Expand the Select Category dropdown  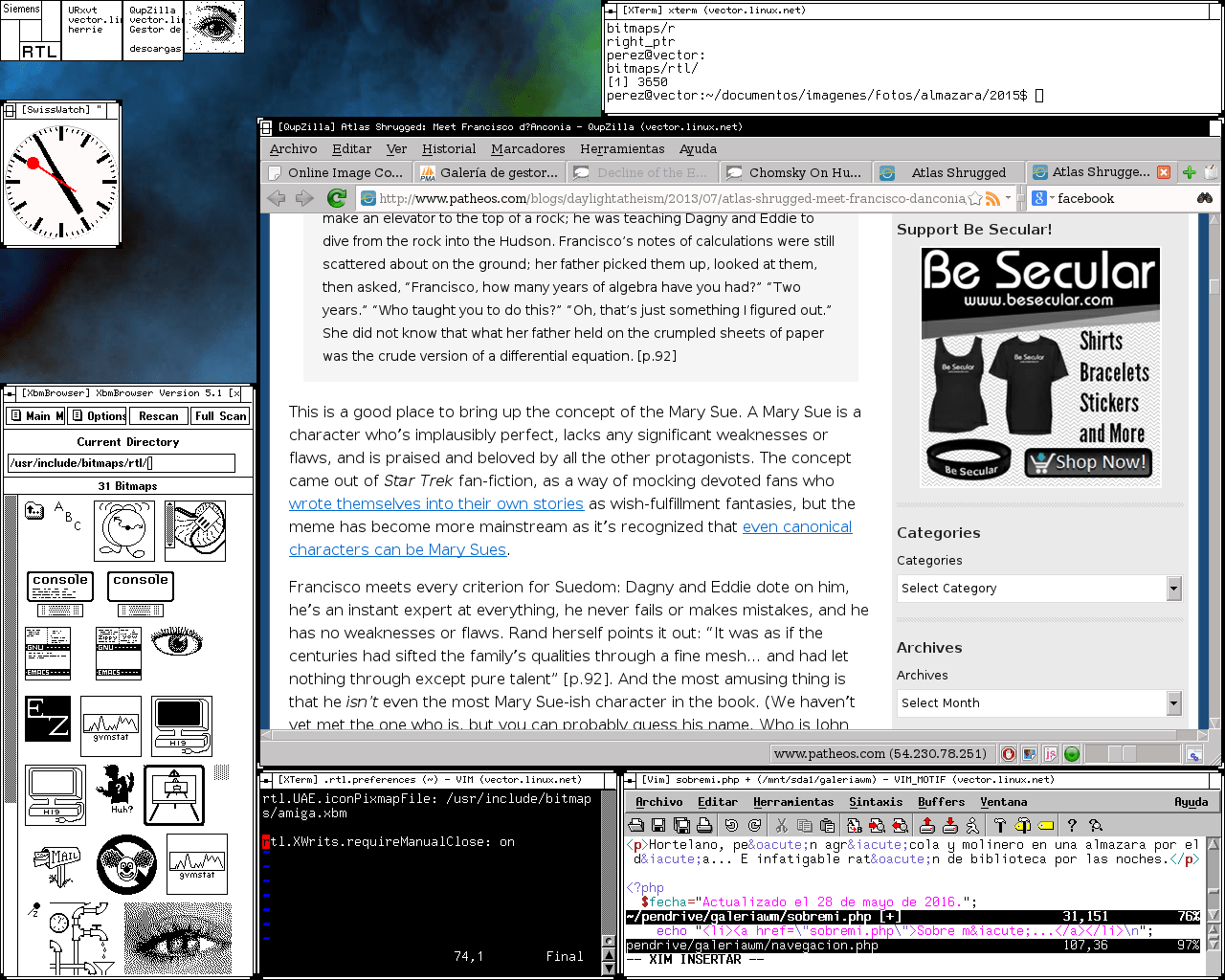tap(1173, 588)
